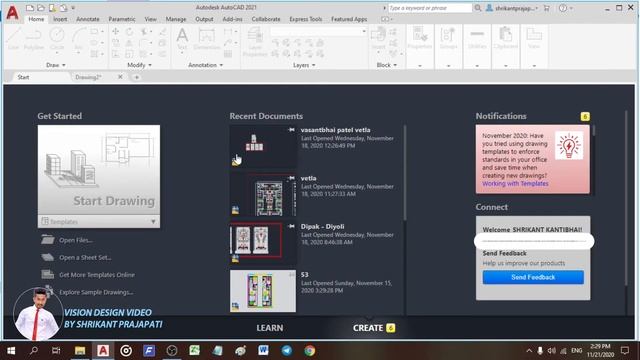The image size is (640, 360).
Task: Pin the vasantbhai patel vetla document
Action: [x=291, y=130]
